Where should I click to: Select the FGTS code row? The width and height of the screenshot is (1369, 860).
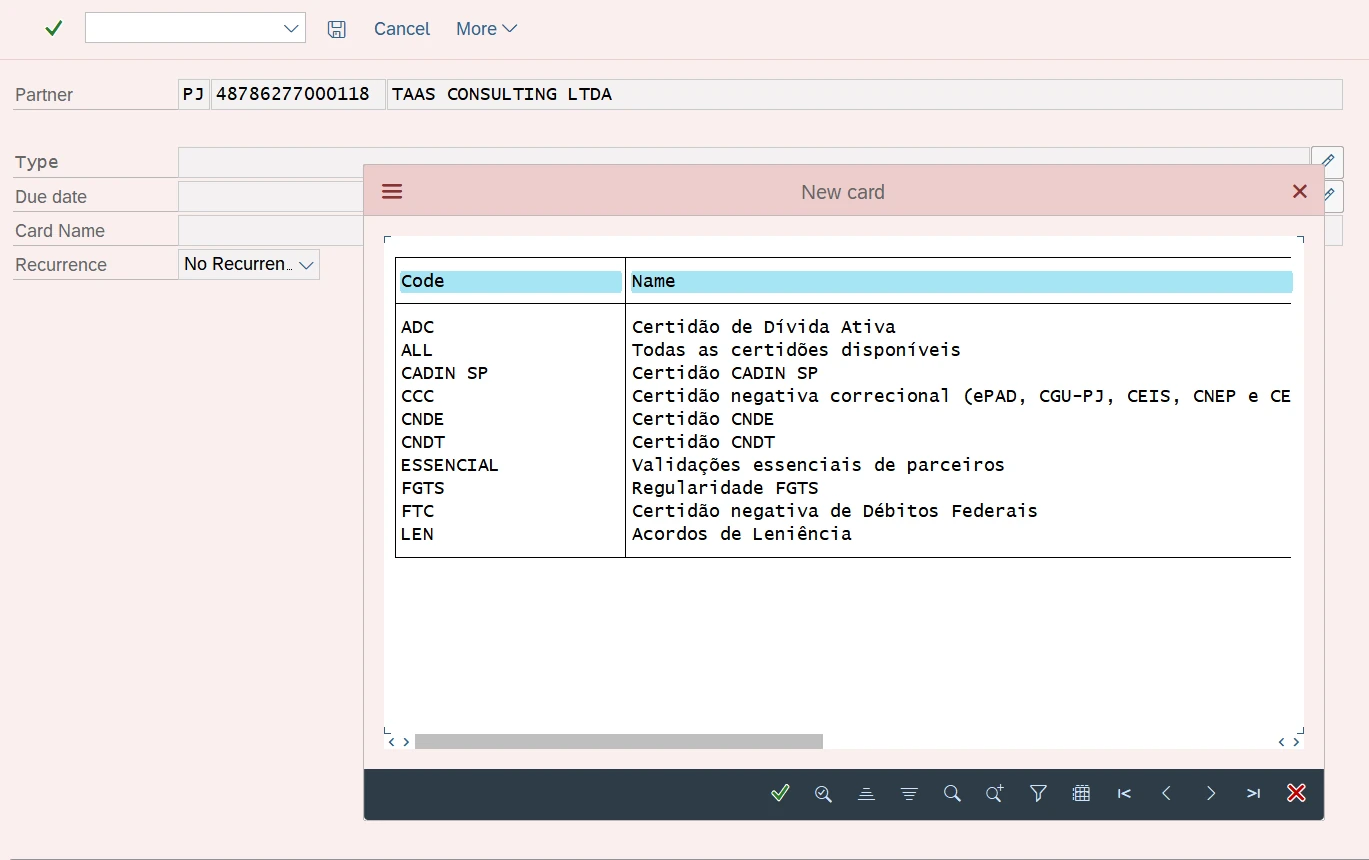point(422,488)
